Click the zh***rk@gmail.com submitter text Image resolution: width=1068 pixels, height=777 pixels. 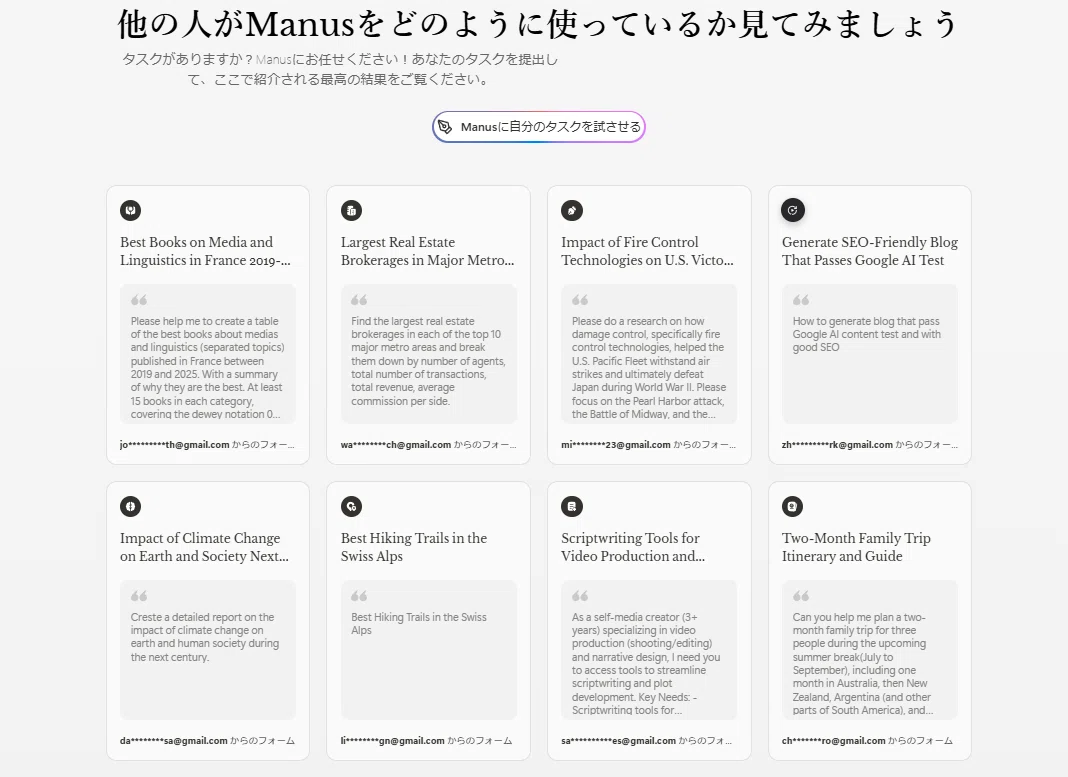(837, 445)
